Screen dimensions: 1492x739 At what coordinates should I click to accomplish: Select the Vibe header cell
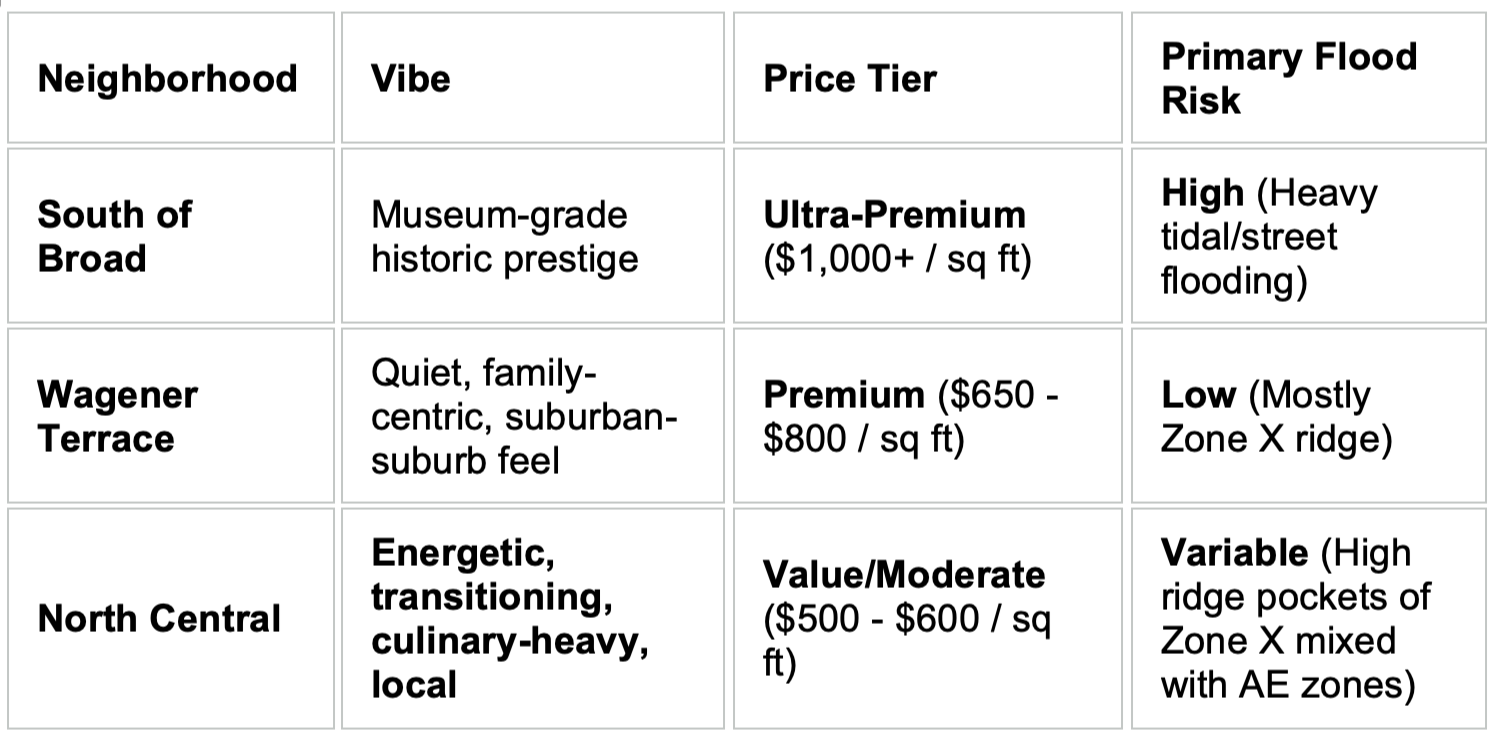tap(532, 78)
